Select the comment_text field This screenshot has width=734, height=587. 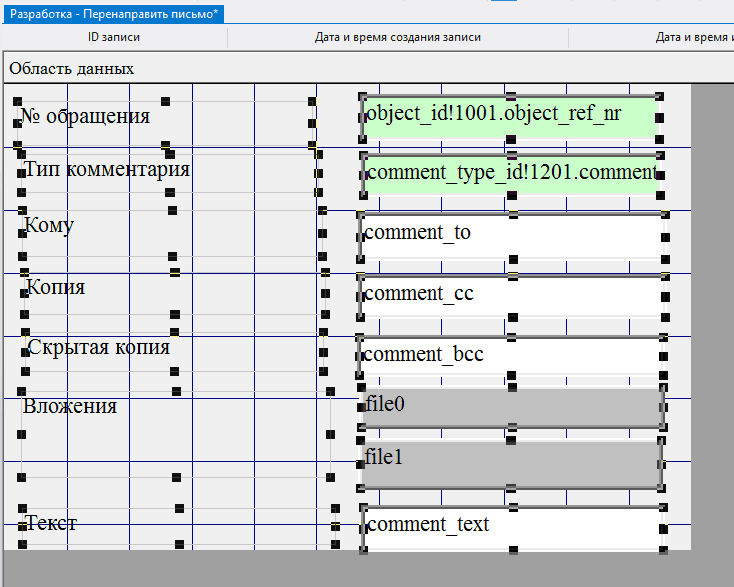click(x=510, y=526)
